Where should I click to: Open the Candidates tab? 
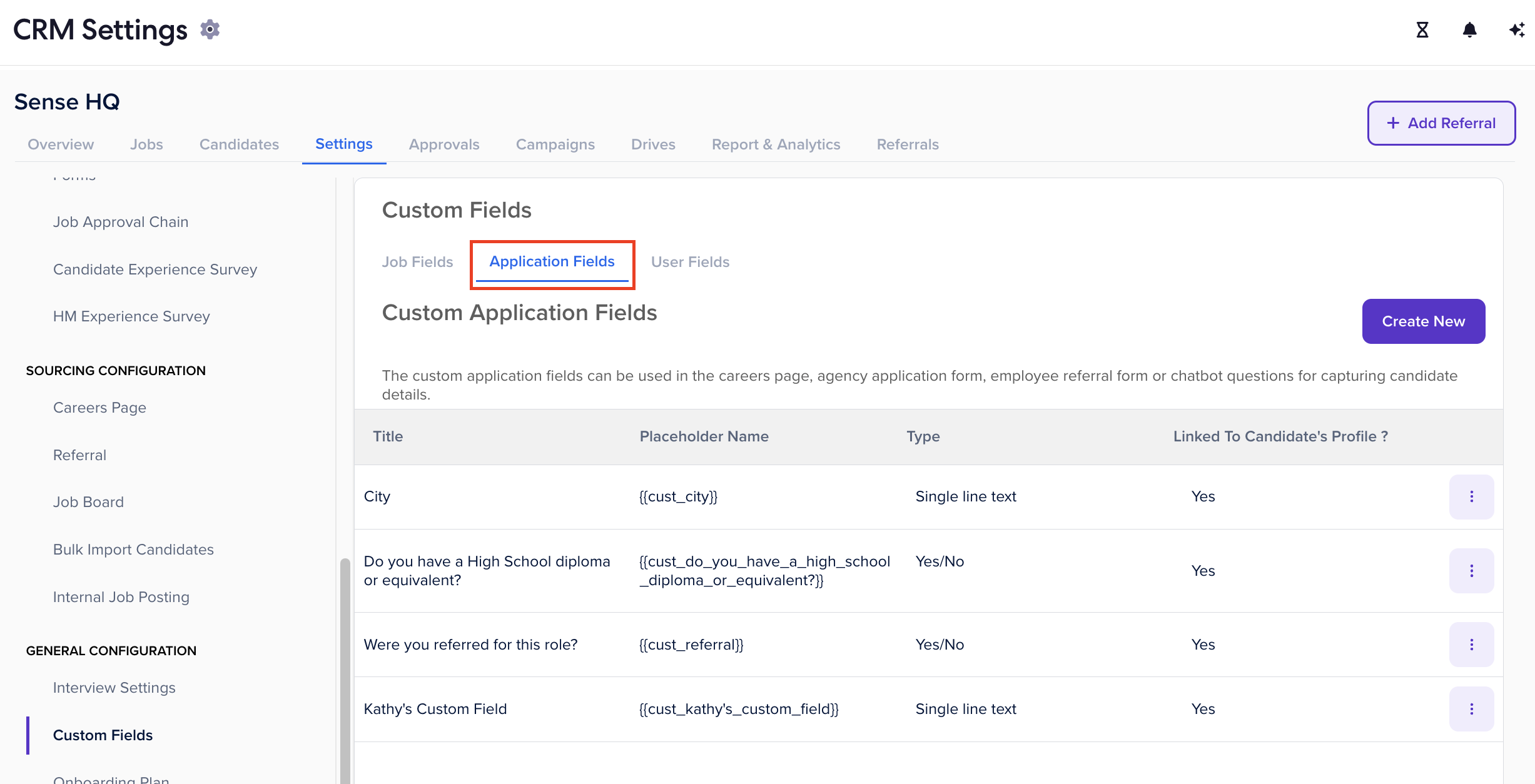[x=239, y=144]
